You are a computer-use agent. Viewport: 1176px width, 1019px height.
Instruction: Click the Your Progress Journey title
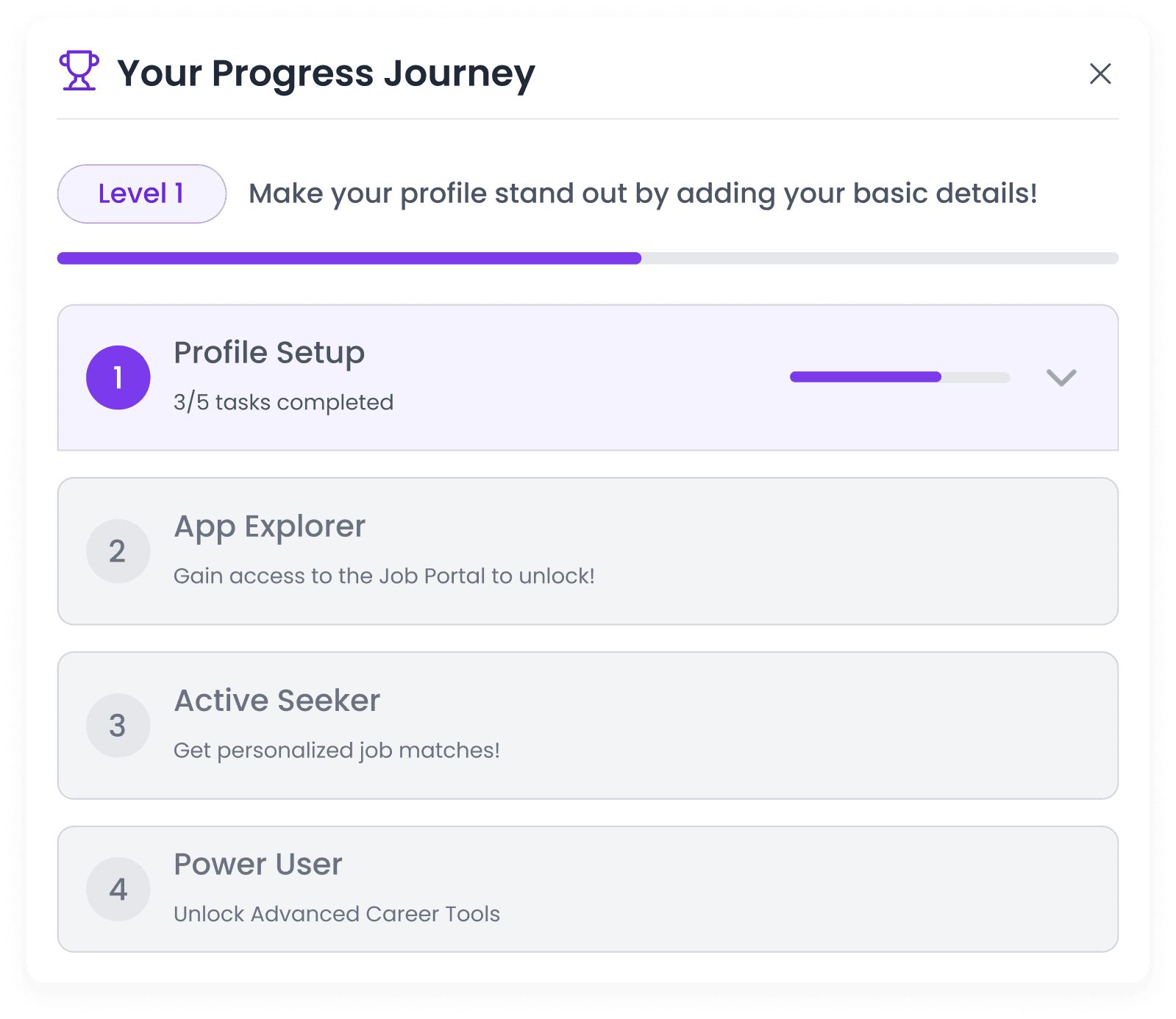point(327,72)
